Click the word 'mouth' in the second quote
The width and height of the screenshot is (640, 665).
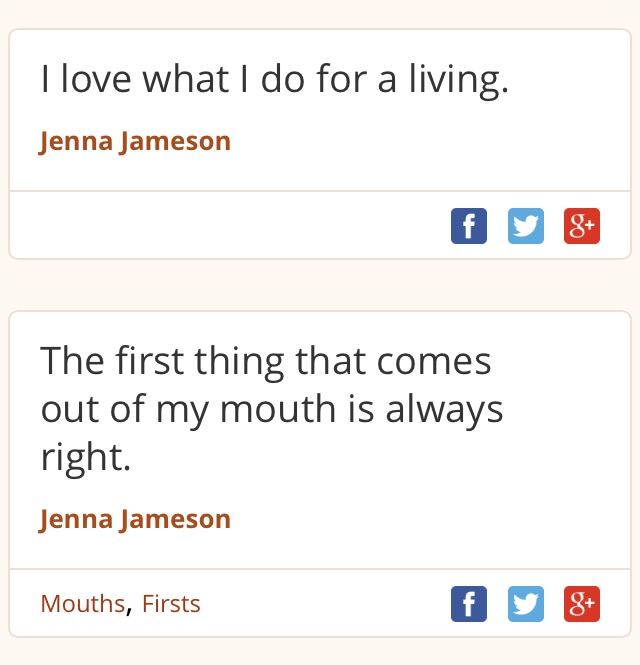point(278,409)
